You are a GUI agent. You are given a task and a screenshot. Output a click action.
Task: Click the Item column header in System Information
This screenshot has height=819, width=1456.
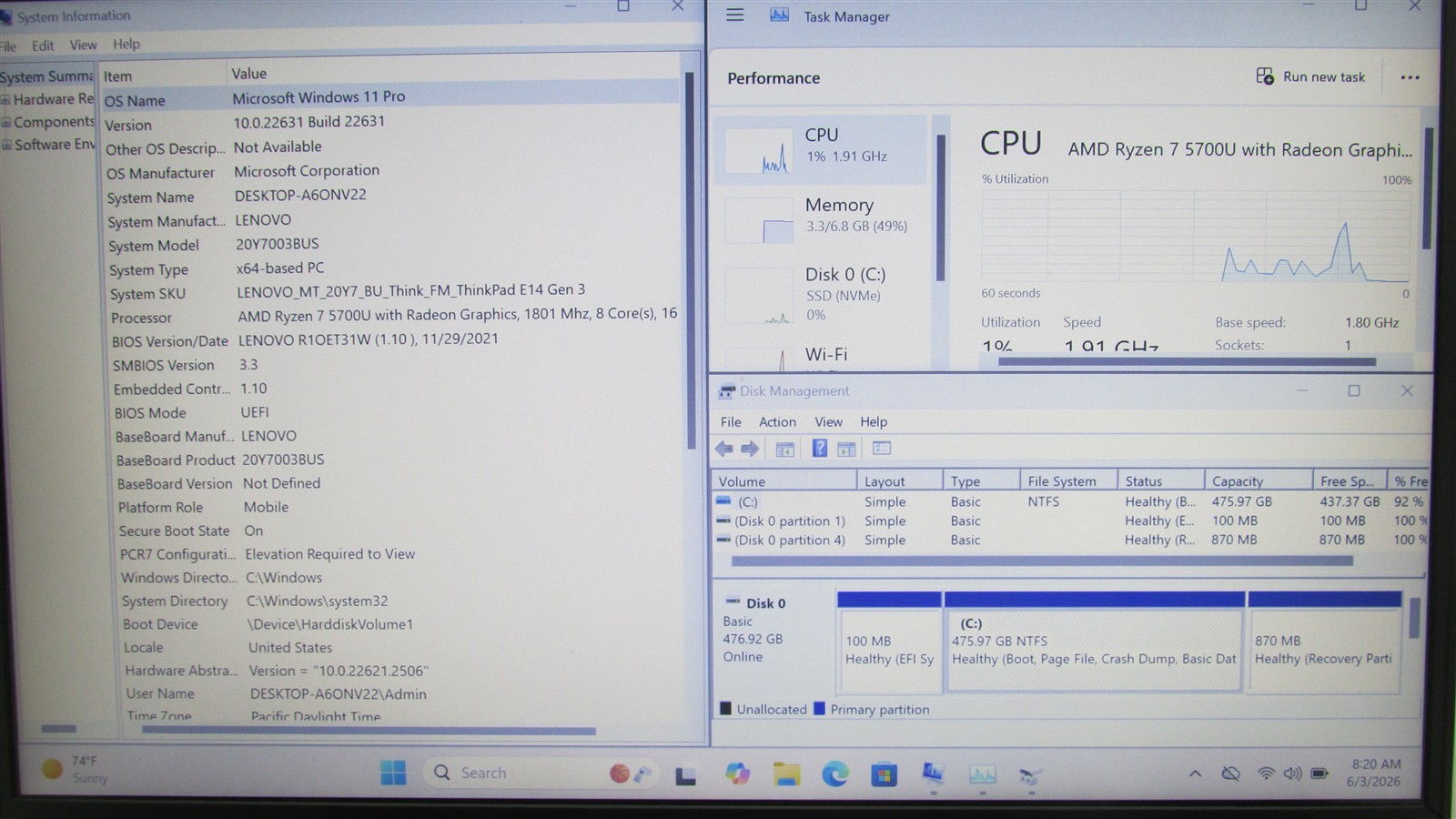tap(161, 76)
